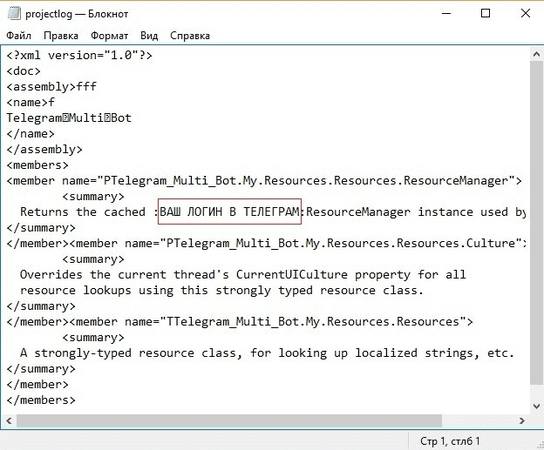The width and height of the screenshot is (544, 450).
Task: Click the horizontal scrollbar left arrow
Action: click(9, 421)
